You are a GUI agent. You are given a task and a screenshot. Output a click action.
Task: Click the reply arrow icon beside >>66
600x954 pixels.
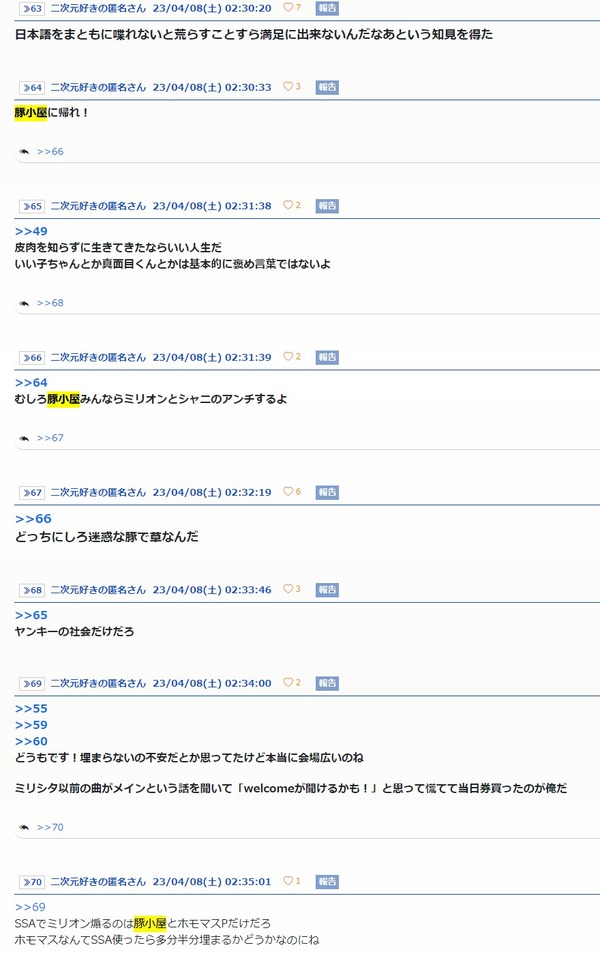pos(24,151)
